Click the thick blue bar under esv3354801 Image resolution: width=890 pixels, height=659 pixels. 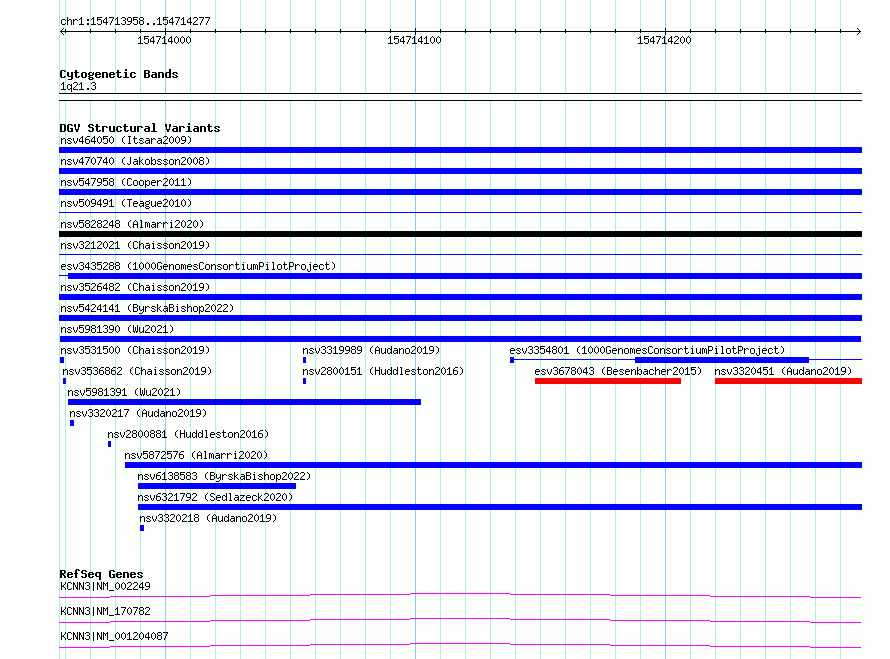coord(722,360)
